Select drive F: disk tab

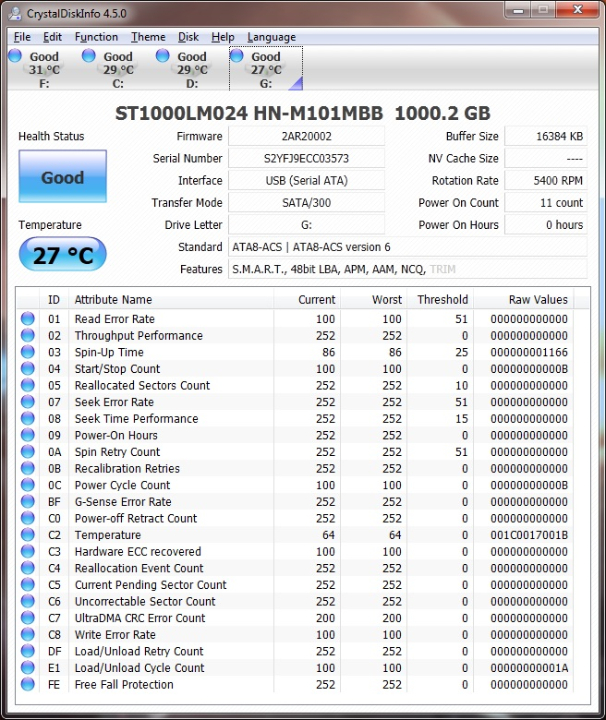pos(44,69)
